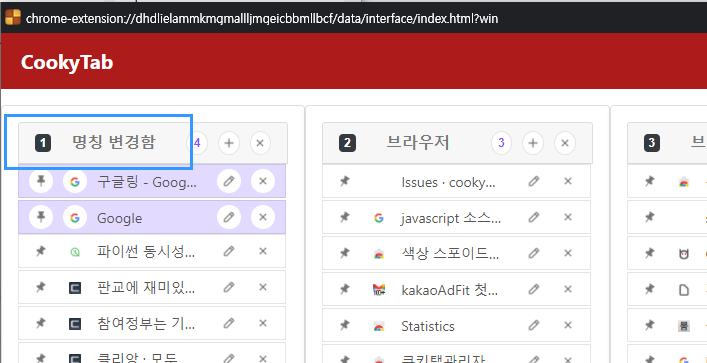Add a new tab to 명칭 변경함 window
The height and width of the screenshot is (363, 707).
229,143
